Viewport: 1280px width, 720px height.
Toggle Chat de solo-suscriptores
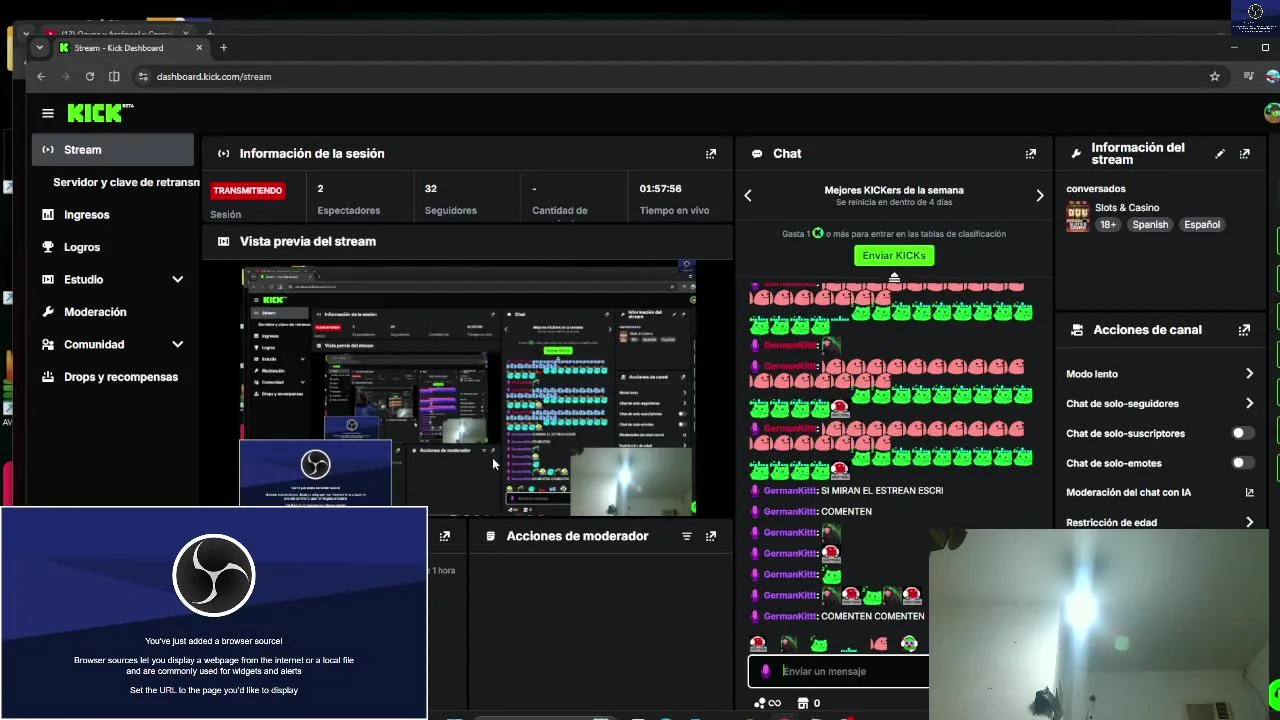pyautogui.click(x=1242, y=433)
